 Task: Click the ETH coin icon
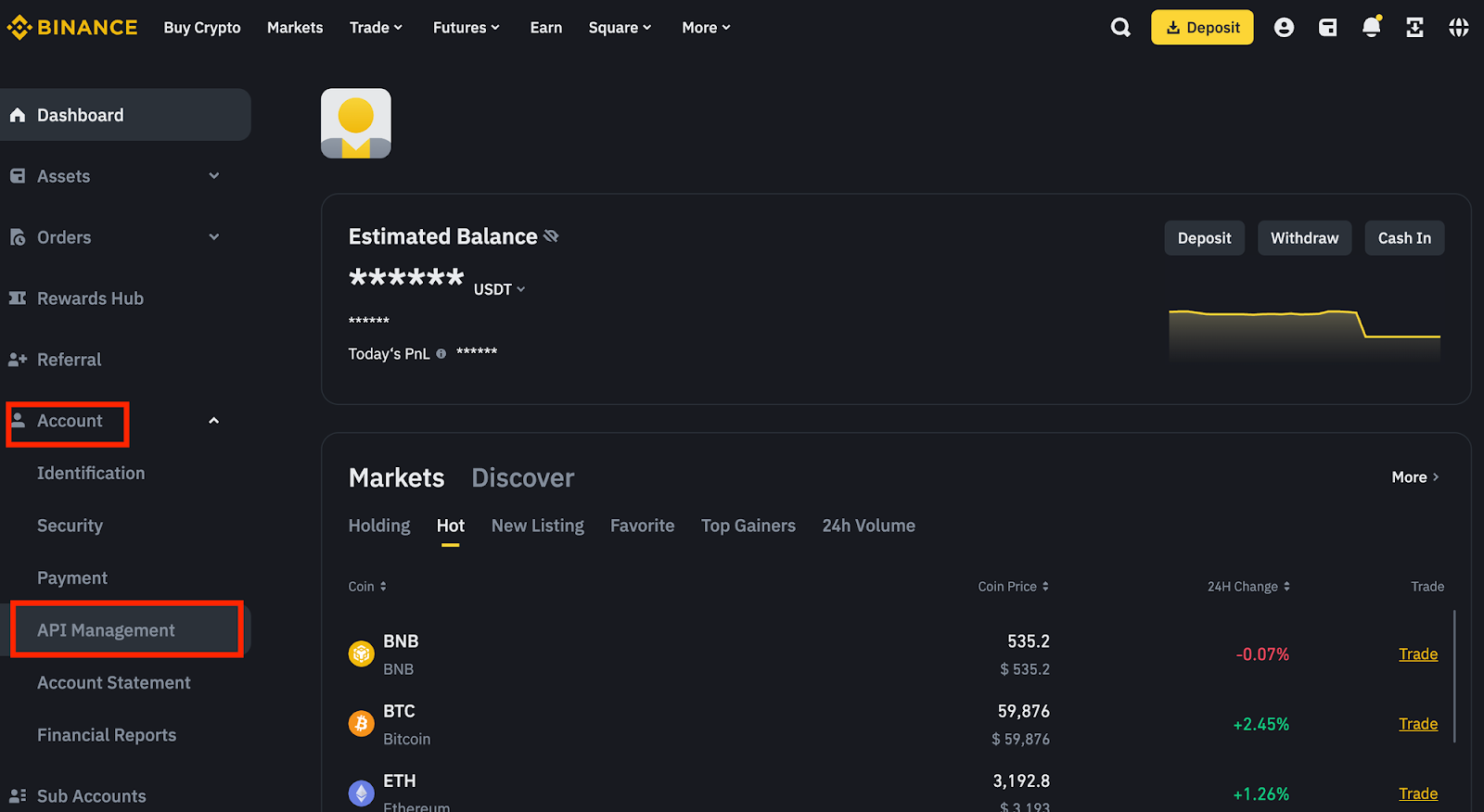[x=361, y=793]
